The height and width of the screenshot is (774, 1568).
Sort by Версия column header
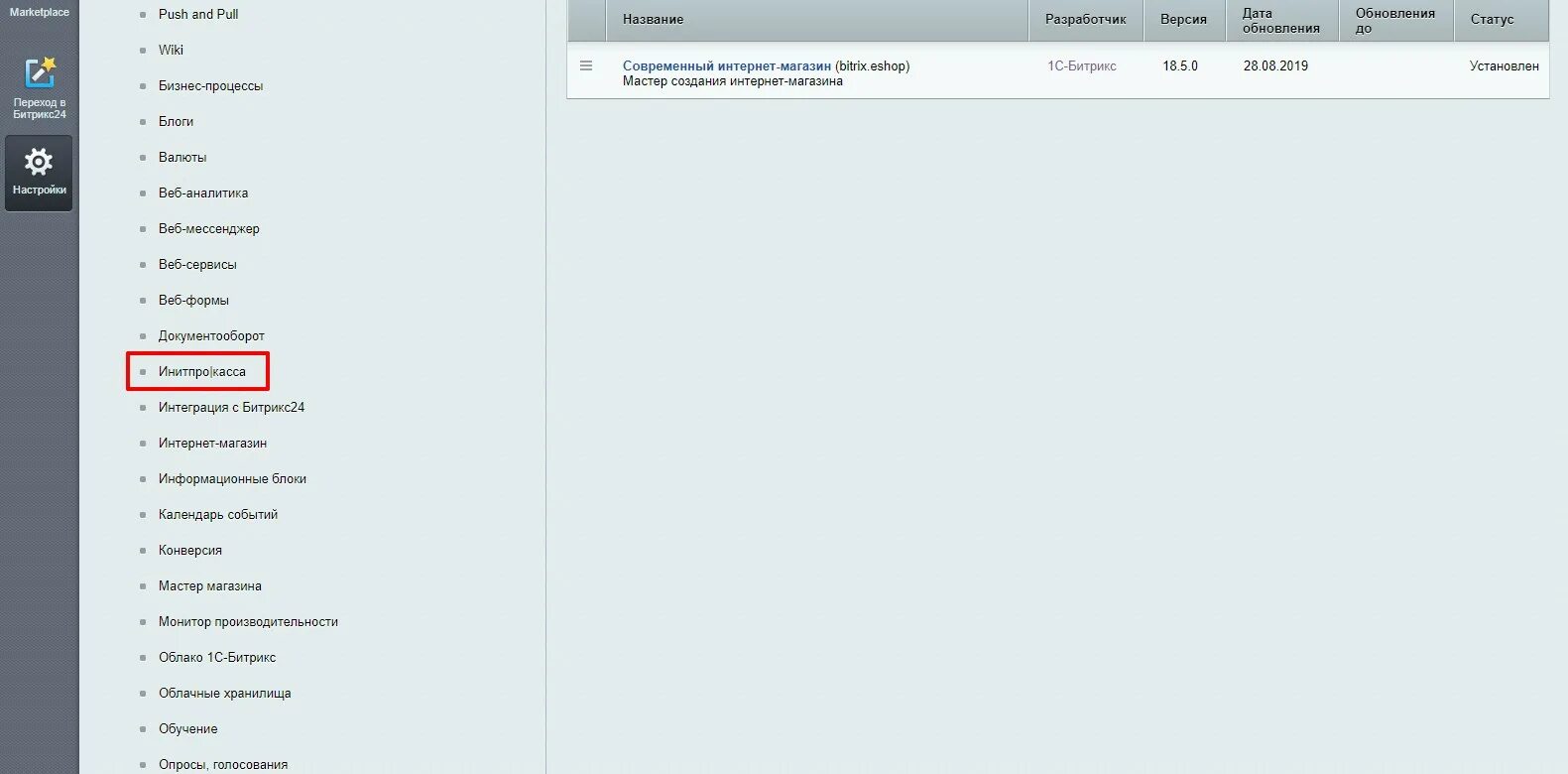click(x=1184, y=20)
